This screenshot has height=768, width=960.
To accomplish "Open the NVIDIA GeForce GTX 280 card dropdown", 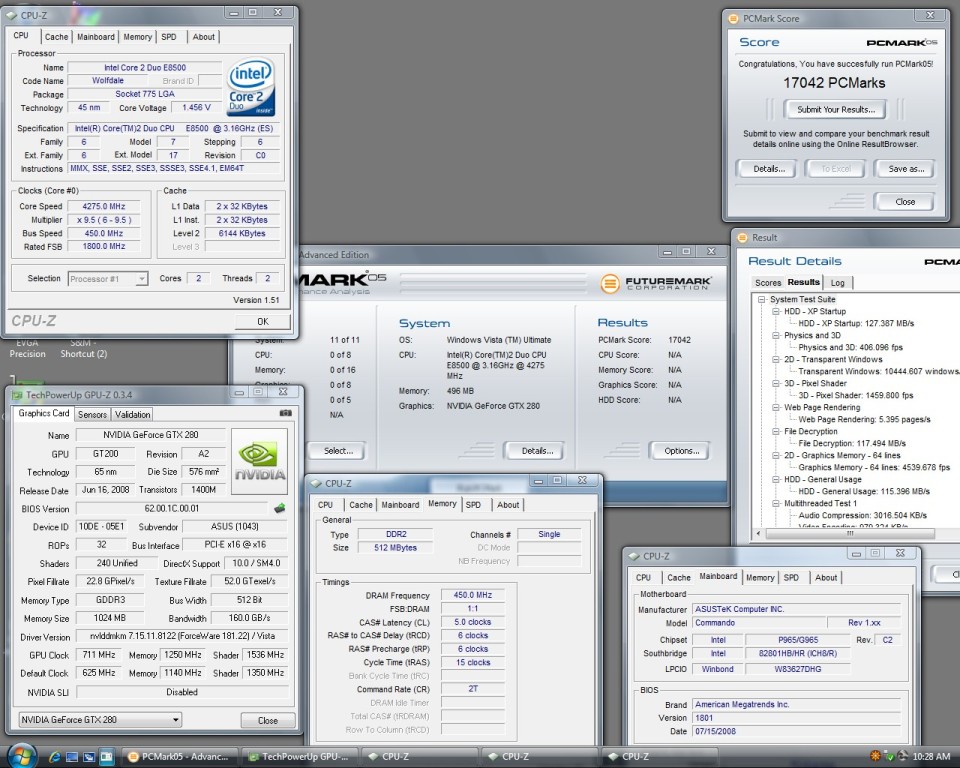I will coord(100,720).
